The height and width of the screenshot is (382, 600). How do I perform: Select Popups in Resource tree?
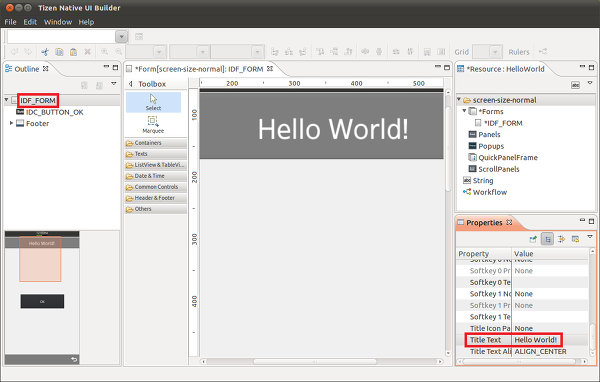491,146
